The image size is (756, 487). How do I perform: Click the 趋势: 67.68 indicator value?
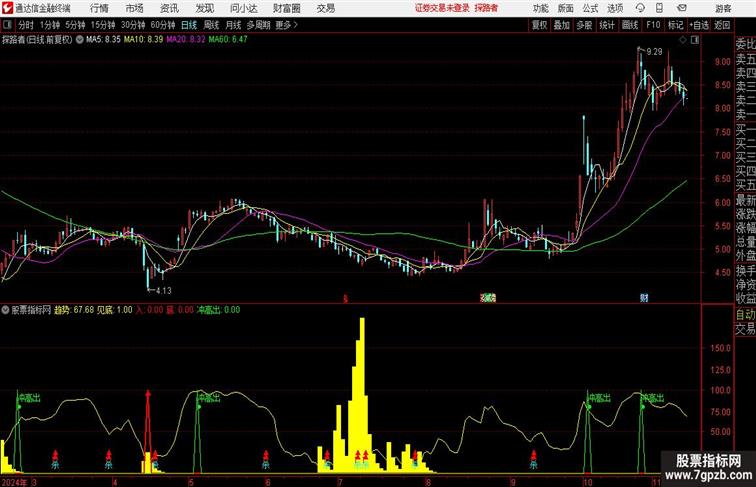point(74,310)
